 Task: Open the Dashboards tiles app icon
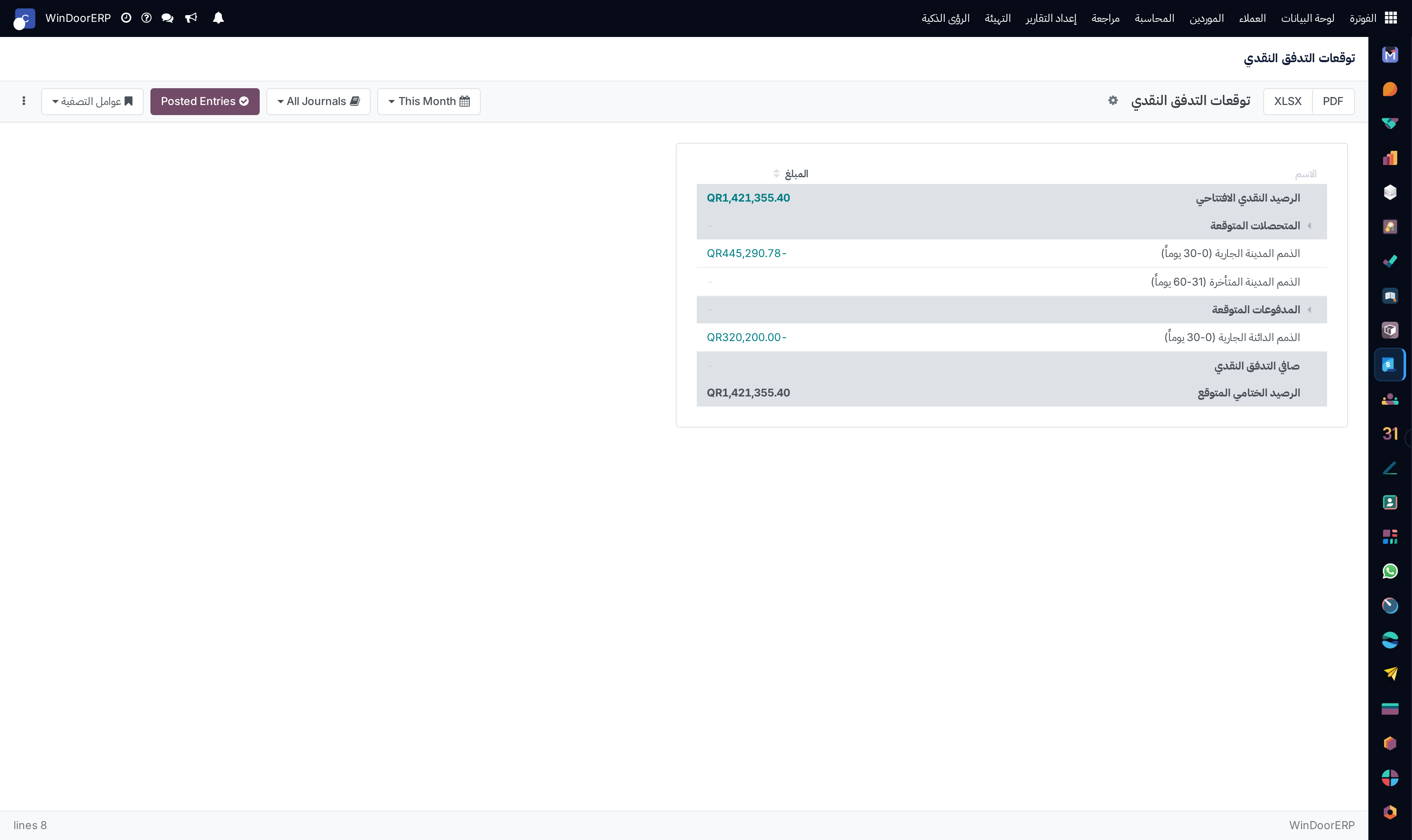click(x=1390, y=537)
